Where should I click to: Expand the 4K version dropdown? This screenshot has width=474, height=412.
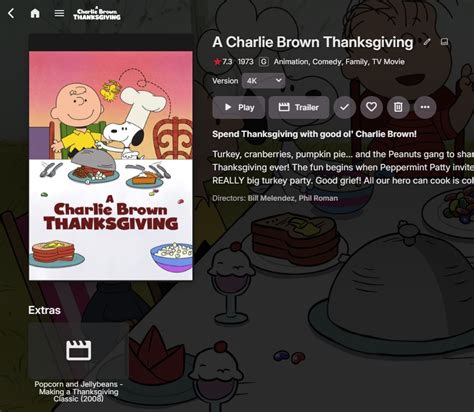click(x=263, y=81)
